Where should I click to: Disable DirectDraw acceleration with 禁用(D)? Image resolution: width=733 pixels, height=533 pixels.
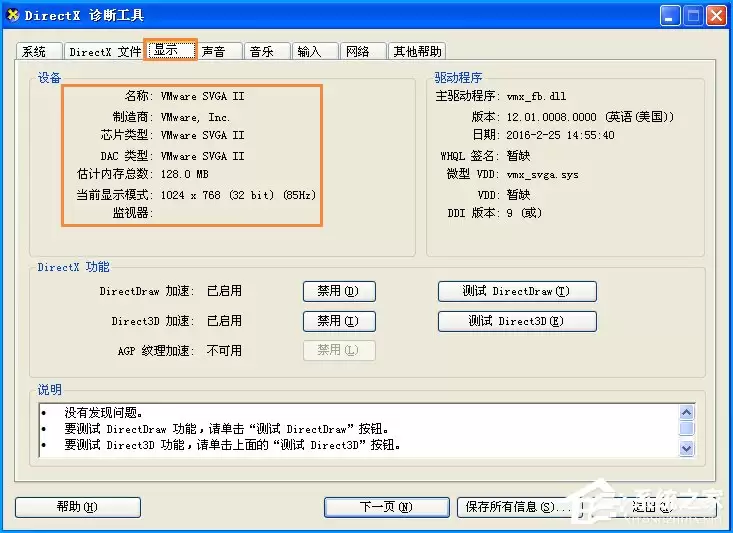click(339, 291)
